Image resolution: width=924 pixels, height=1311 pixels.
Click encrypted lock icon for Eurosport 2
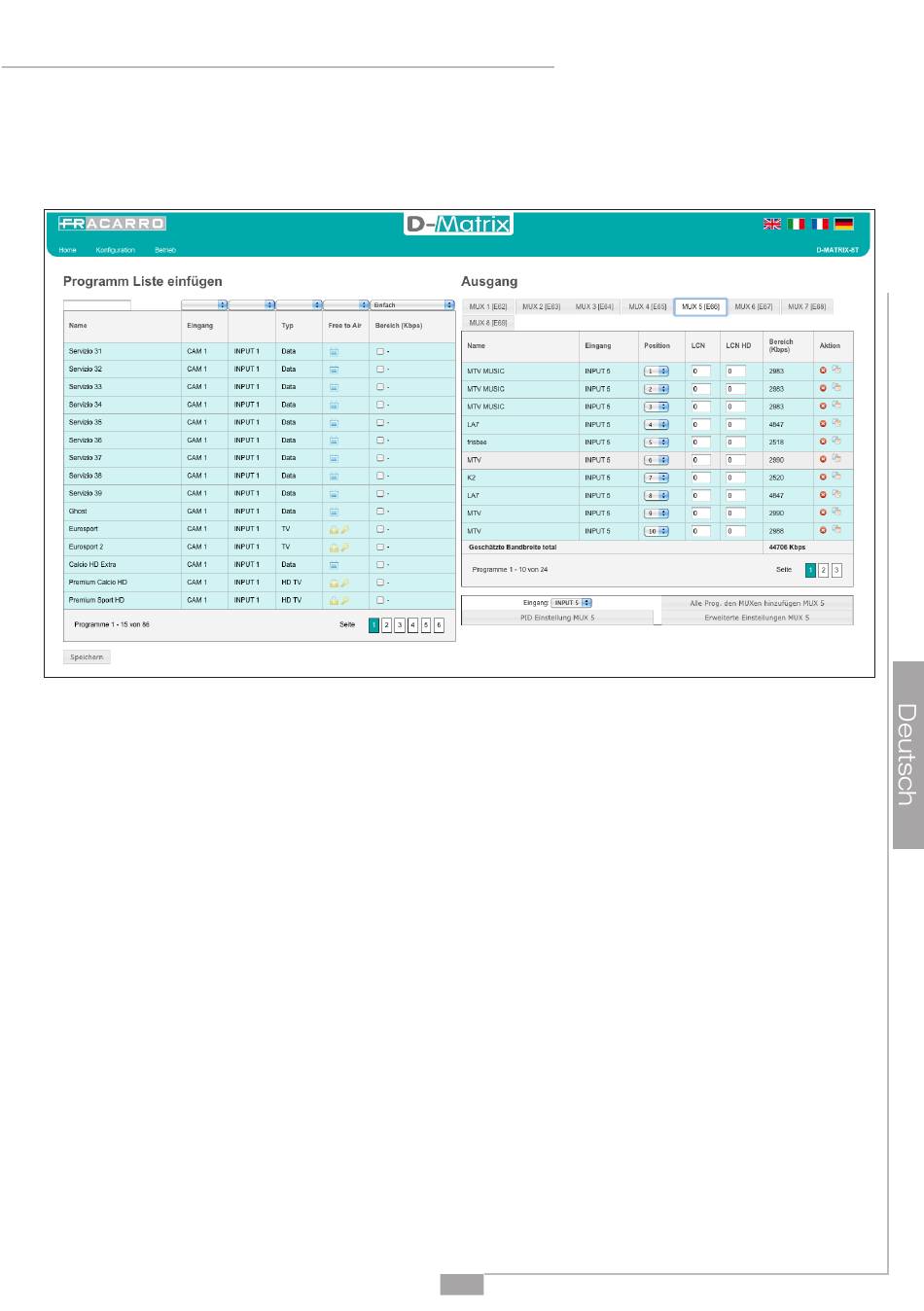point(334,547)
